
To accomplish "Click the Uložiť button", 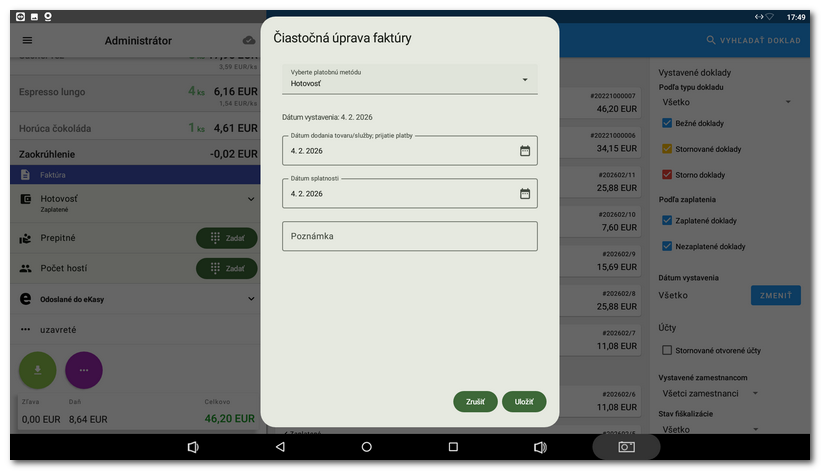I will pos(524,402).
